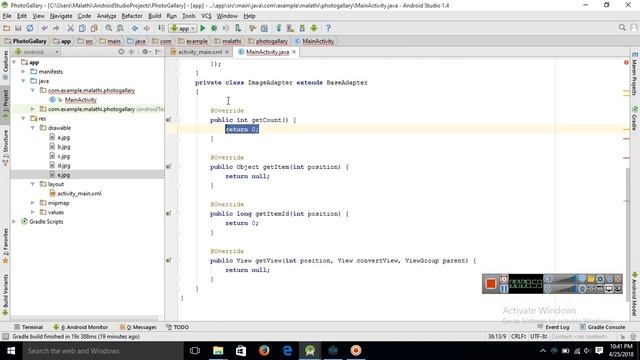Open the Messages tool window

click(138, 327)
